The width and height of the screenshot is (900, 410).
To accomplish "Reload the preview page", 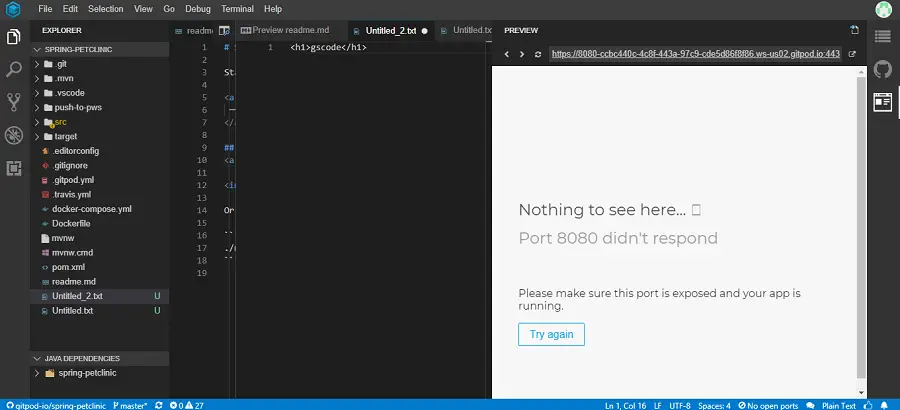I will 538,54.
